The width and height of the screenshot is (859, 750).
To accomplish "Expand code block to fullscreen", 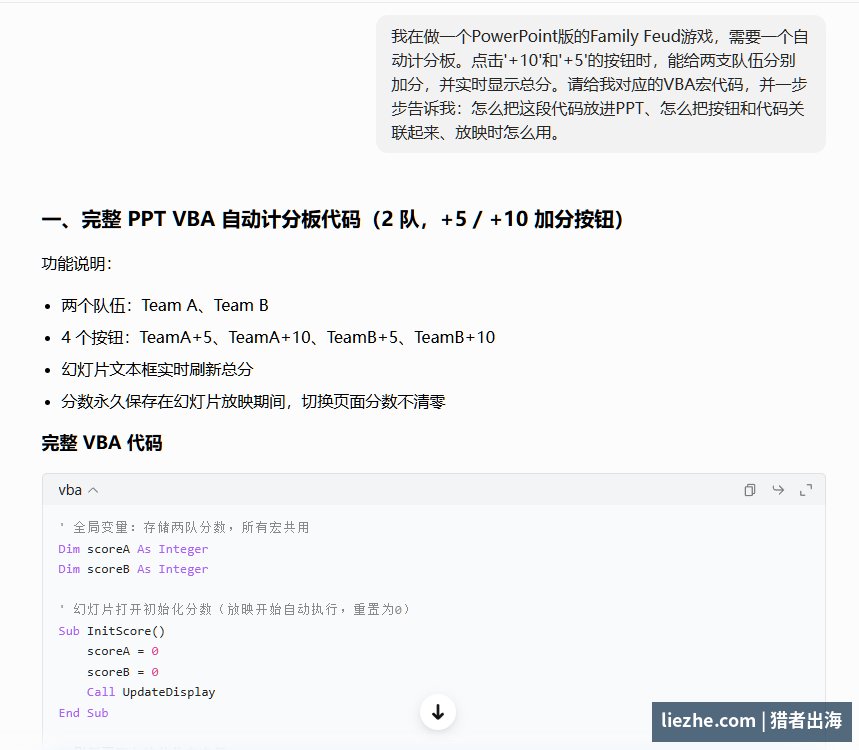I will pos(806,490).
